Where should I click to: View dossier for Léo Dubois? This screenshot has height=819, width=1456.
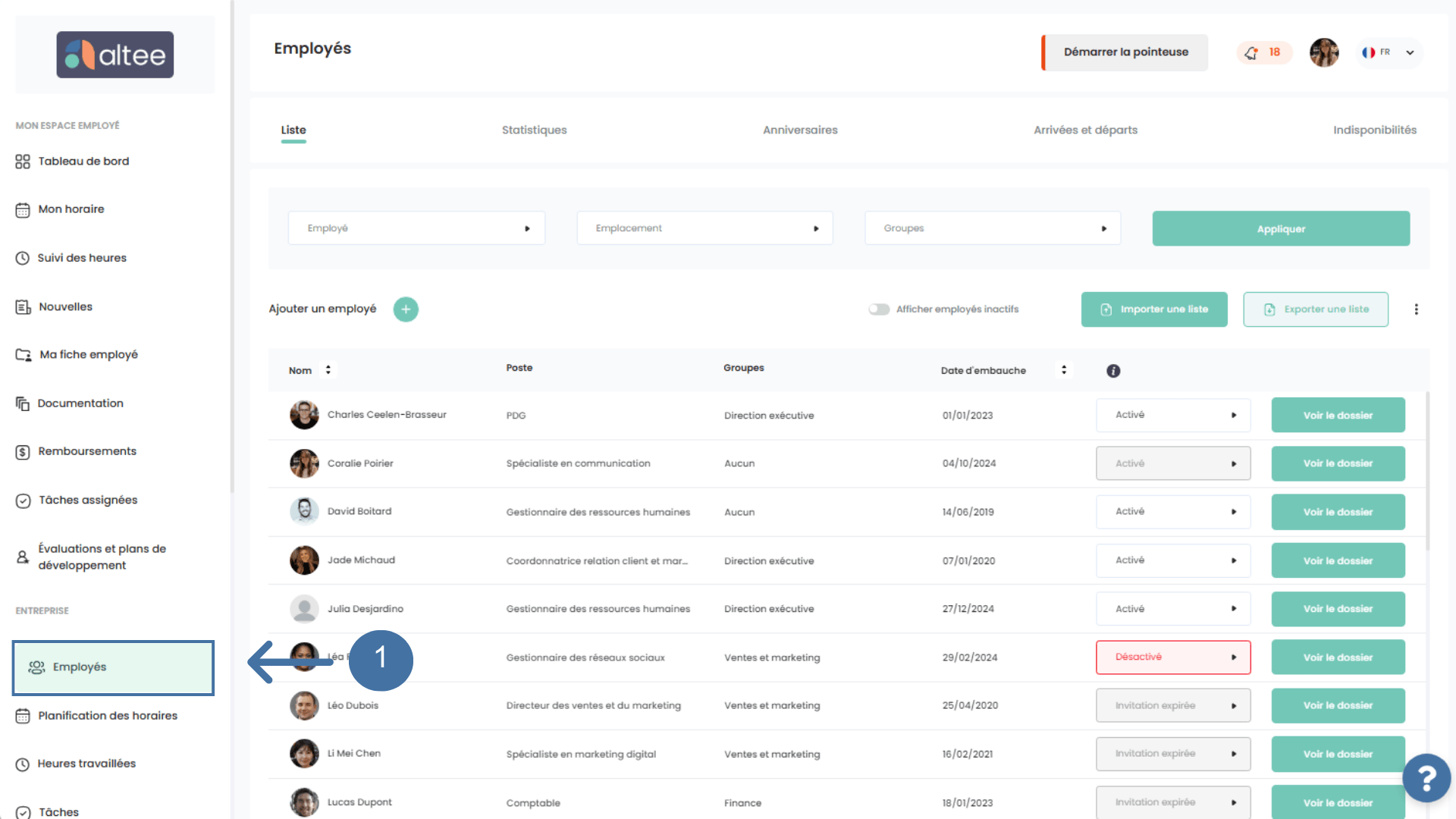(x=1338, y=706)
